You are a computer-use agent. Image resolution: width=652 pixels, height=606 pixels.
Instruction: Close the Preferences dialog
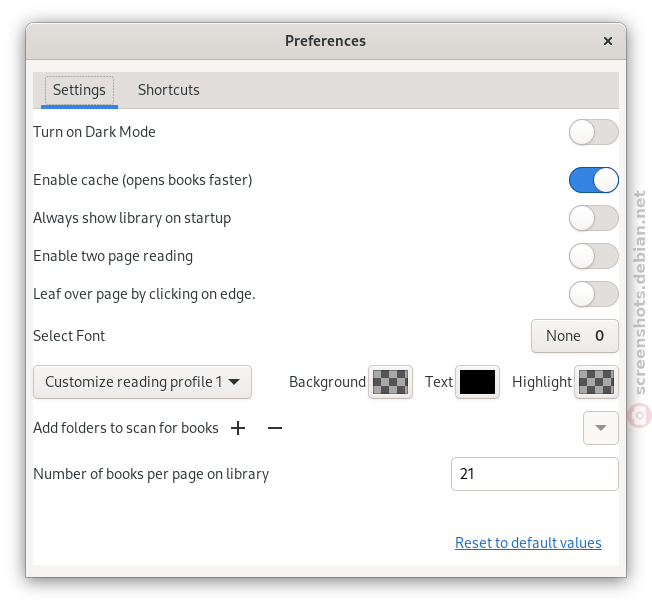point(608,41)
